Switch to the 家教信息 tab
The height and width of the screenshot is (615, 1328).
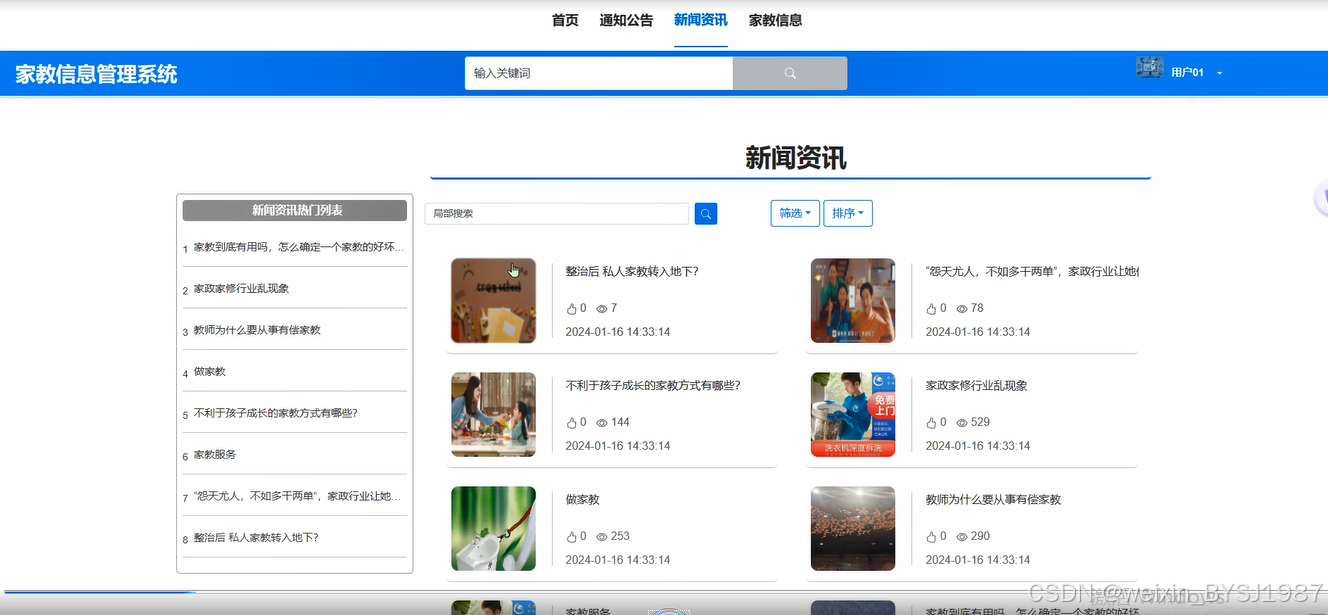pos(775,20)
